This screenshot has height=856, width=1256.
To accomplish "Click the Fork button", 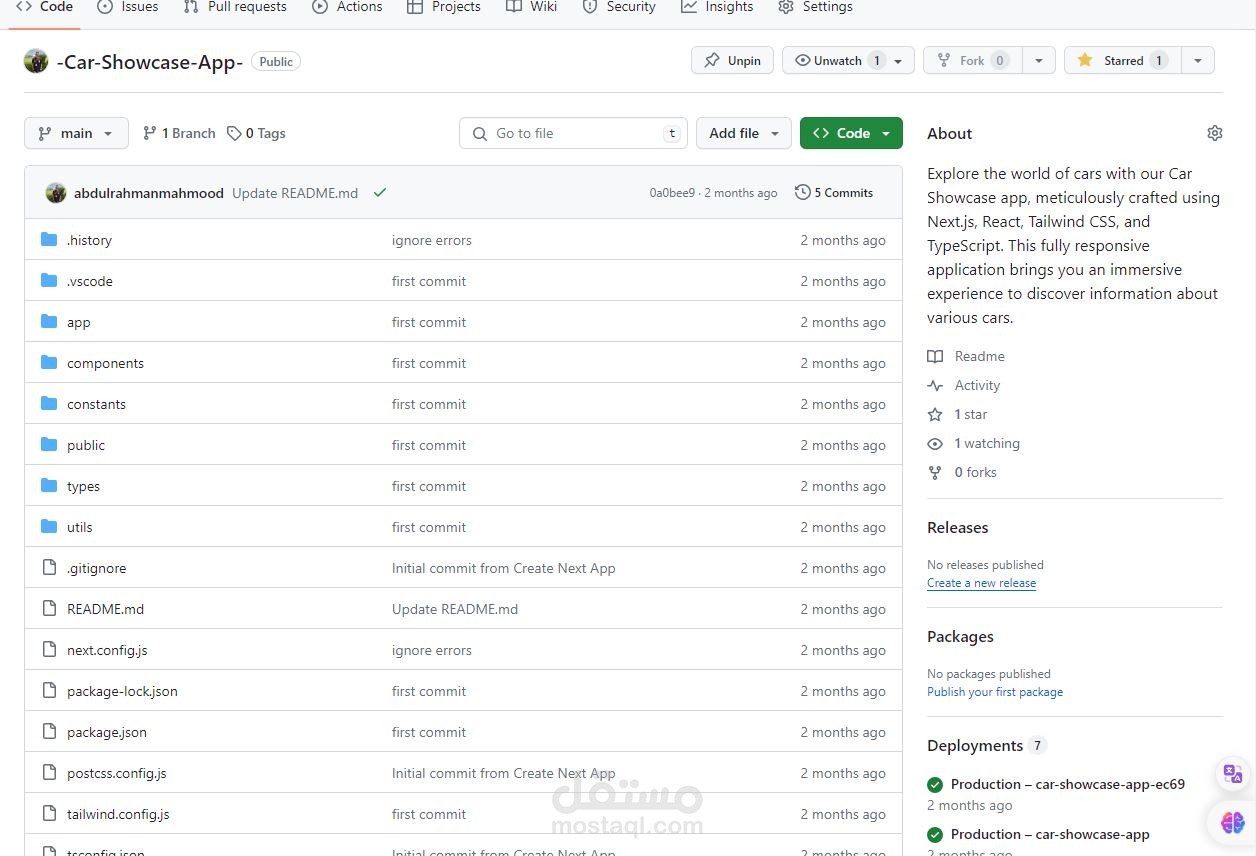I will pyautogui.click(x=971, y=60).
